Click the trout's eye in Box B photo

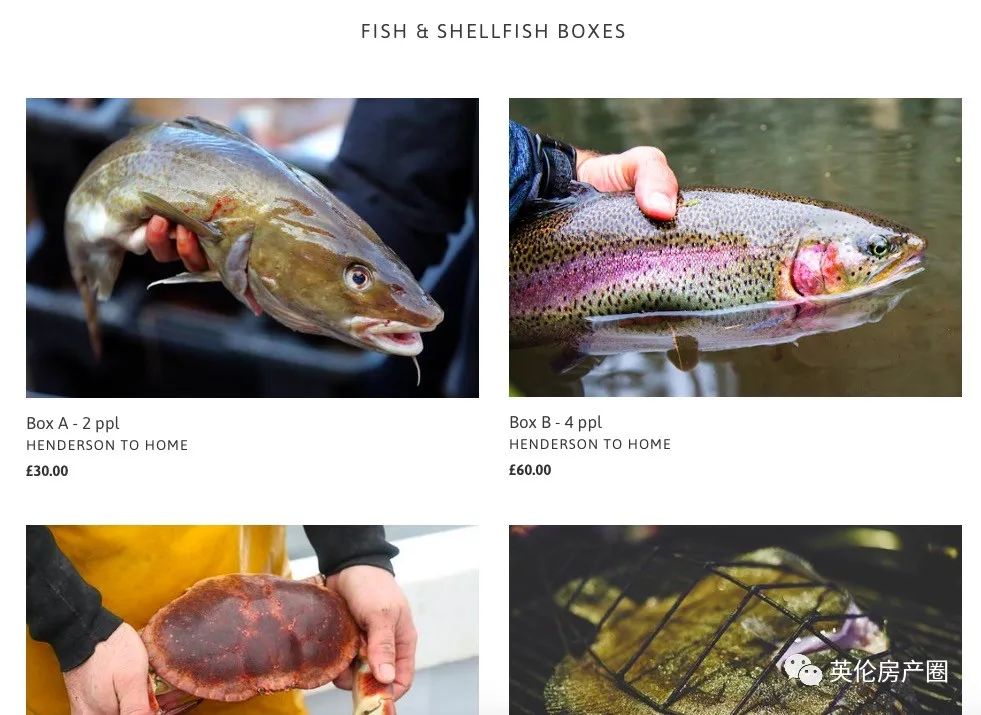click(878, 245)
